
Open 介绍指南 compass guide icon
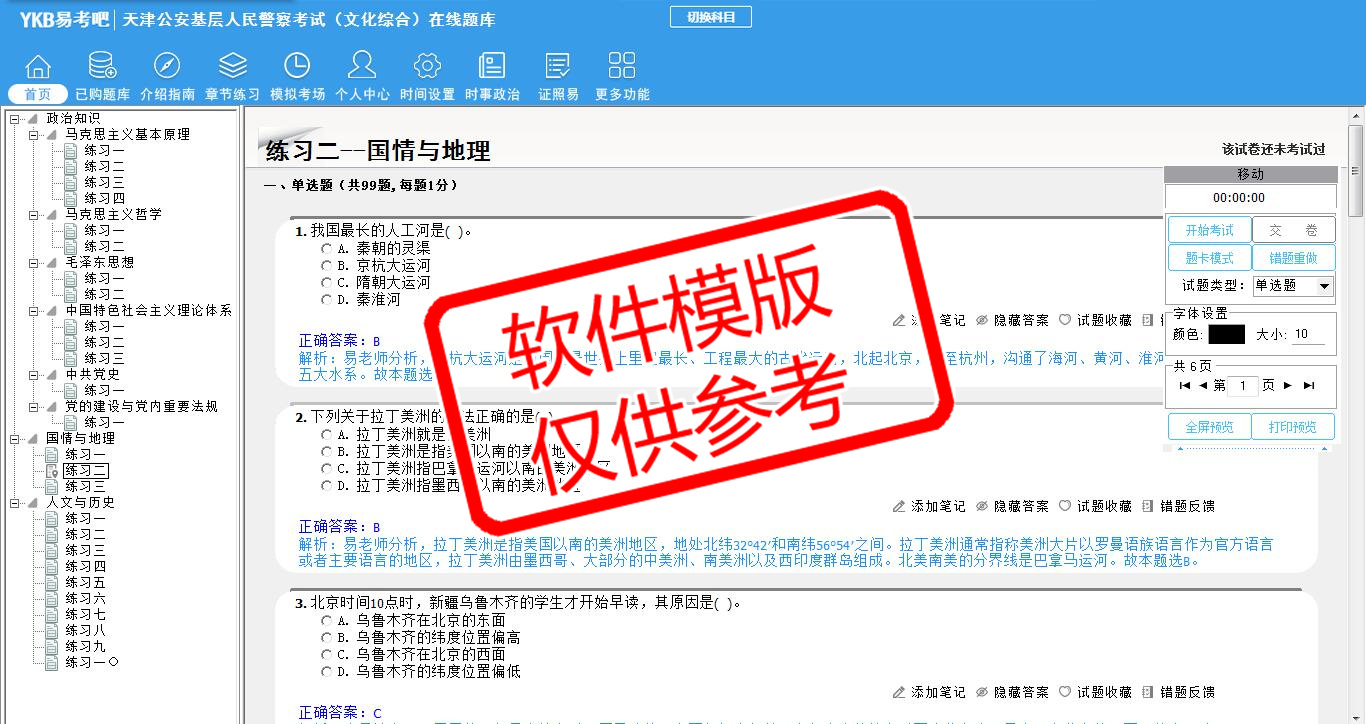[x=167, y=66]
